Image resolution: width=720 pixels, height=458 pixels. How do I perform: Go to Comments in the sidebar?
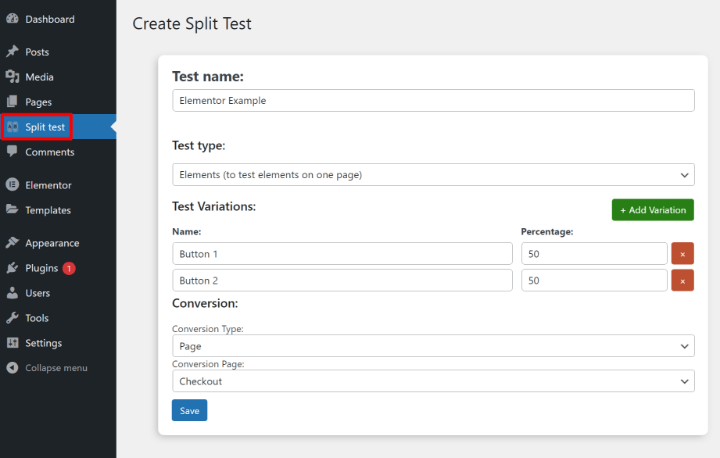49,152
